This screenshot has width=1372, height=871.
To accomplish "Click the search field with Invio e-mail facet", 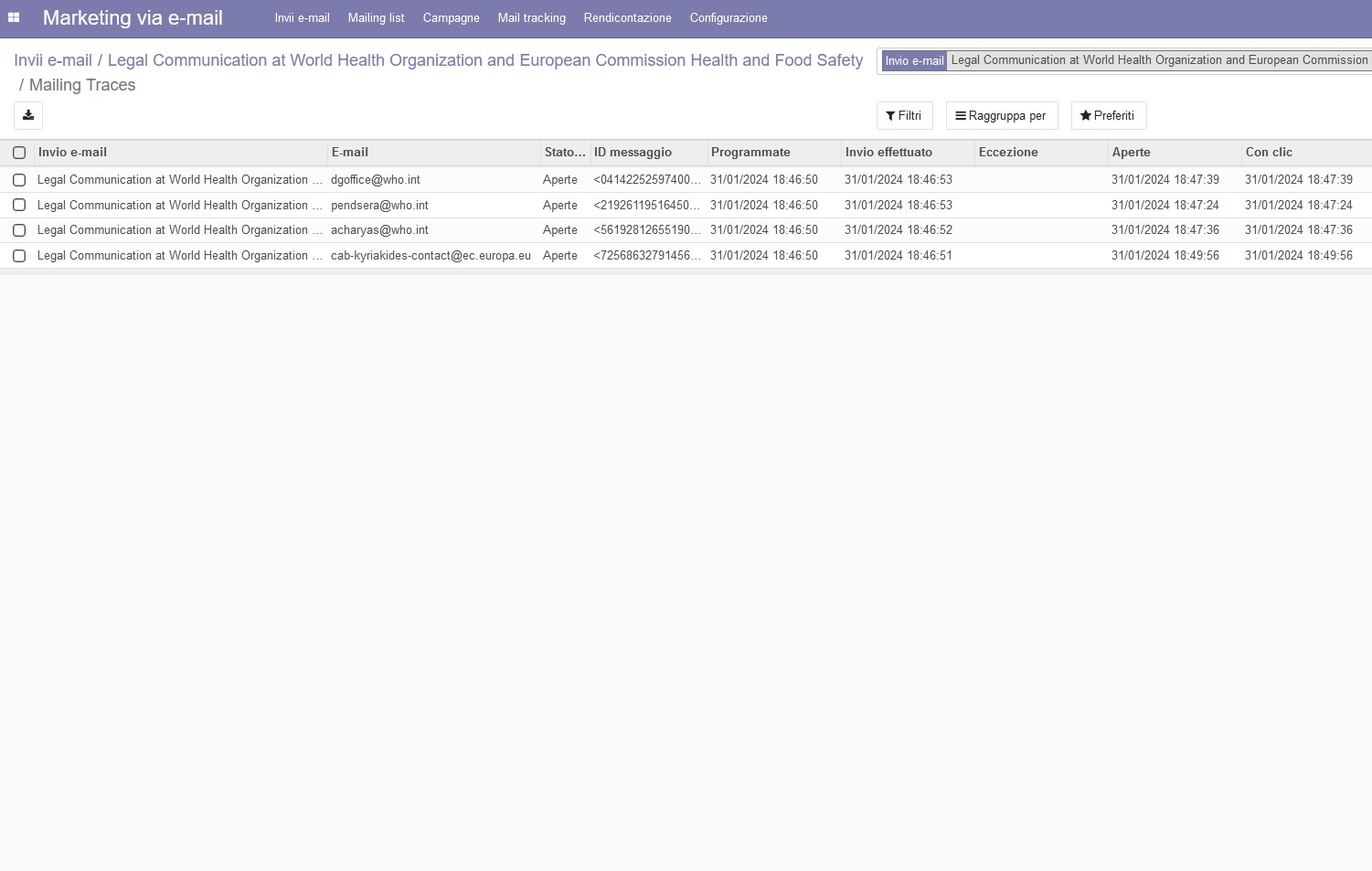I will [1159, 60].
